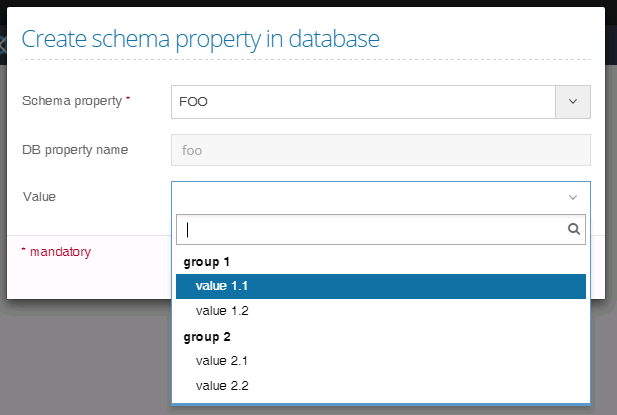617x415 pixels.
Task: Open the Schema property dropdown arrow
Action: point(573,101)
